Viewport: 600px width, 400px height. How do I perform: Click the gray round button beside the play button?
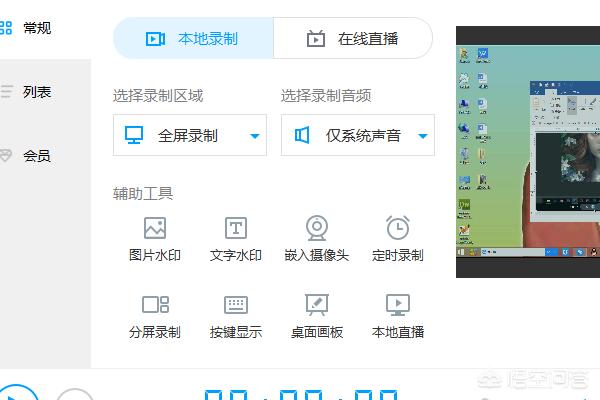(x=75, y=394)
